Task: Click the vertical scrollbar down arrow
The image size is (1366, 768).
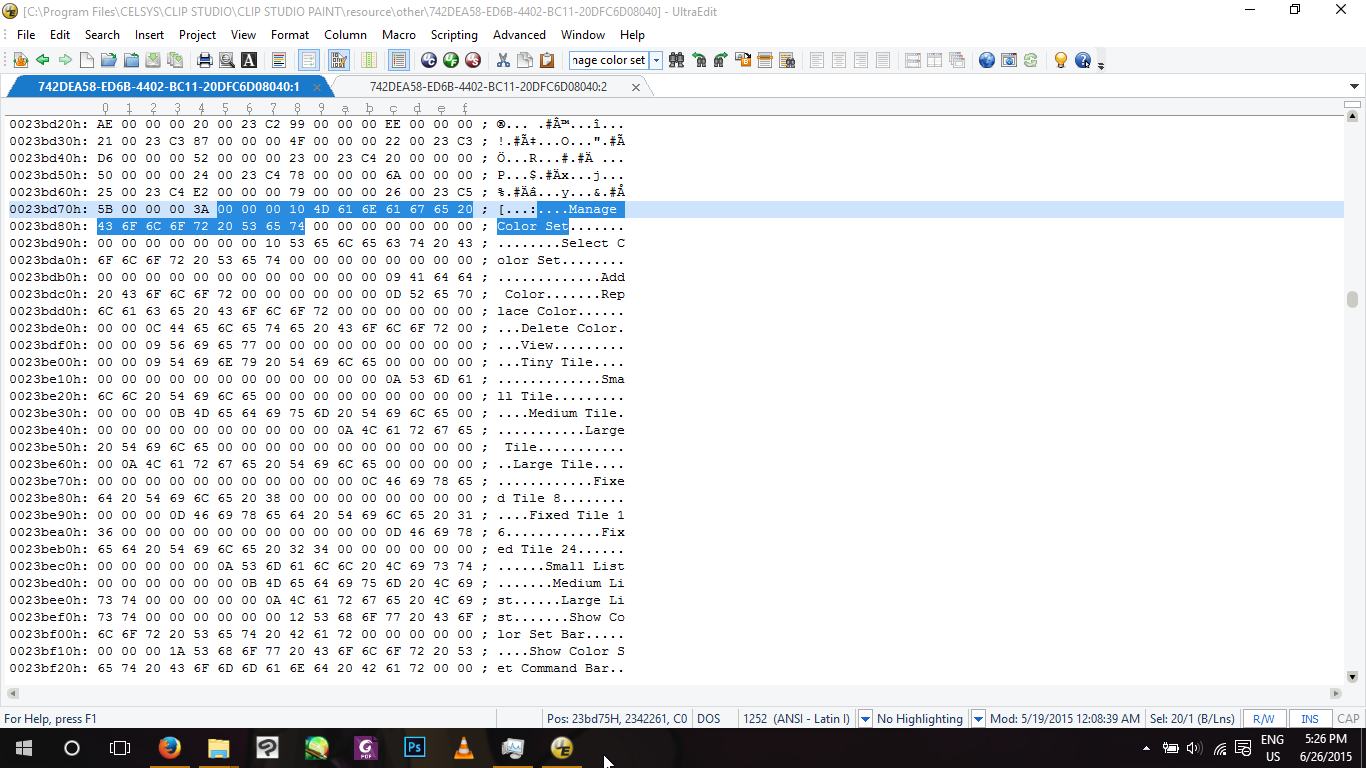Action: (x=1353, y=676)
